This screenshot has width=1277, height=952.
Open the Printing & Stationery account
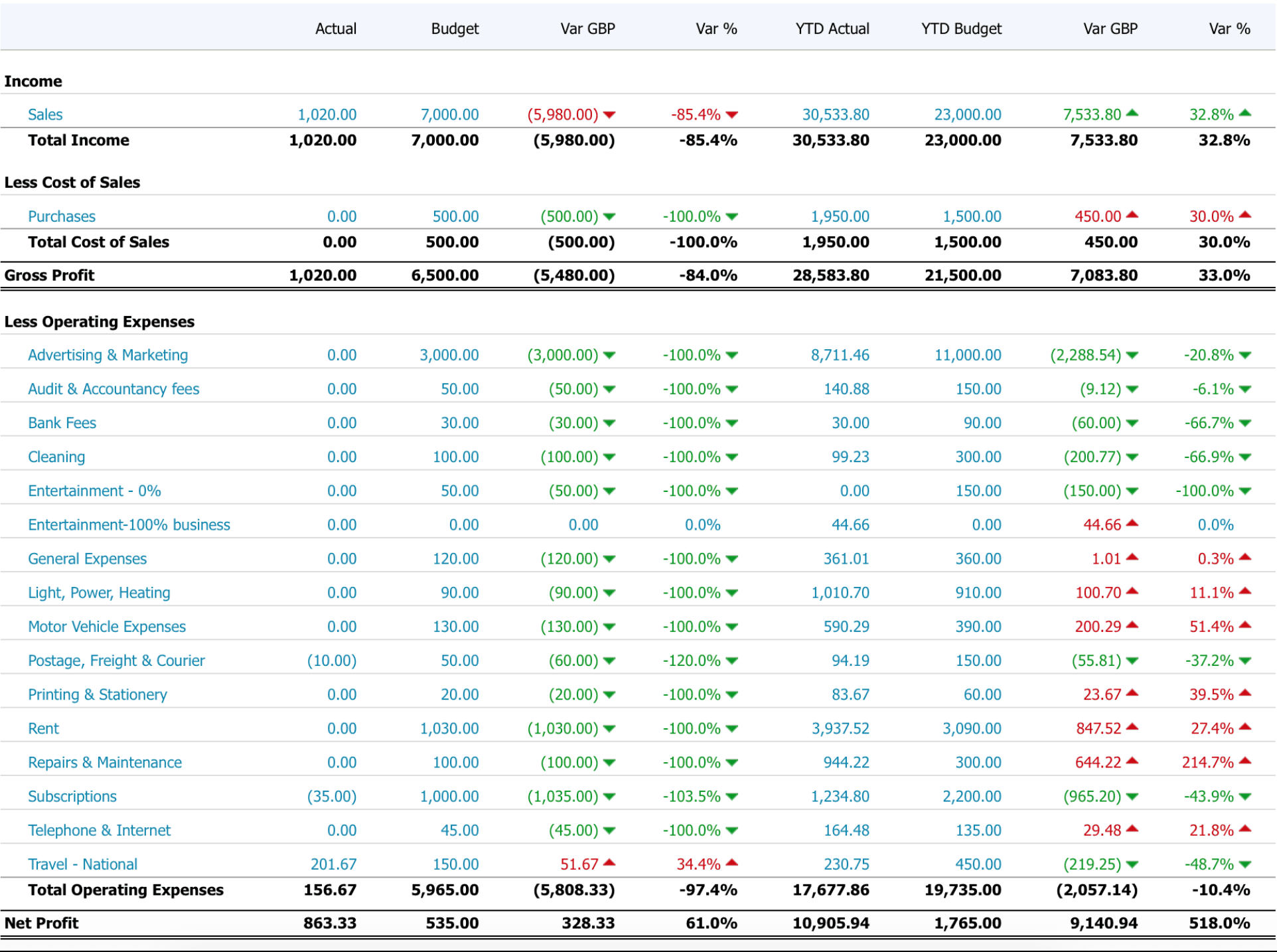point(97,694)
